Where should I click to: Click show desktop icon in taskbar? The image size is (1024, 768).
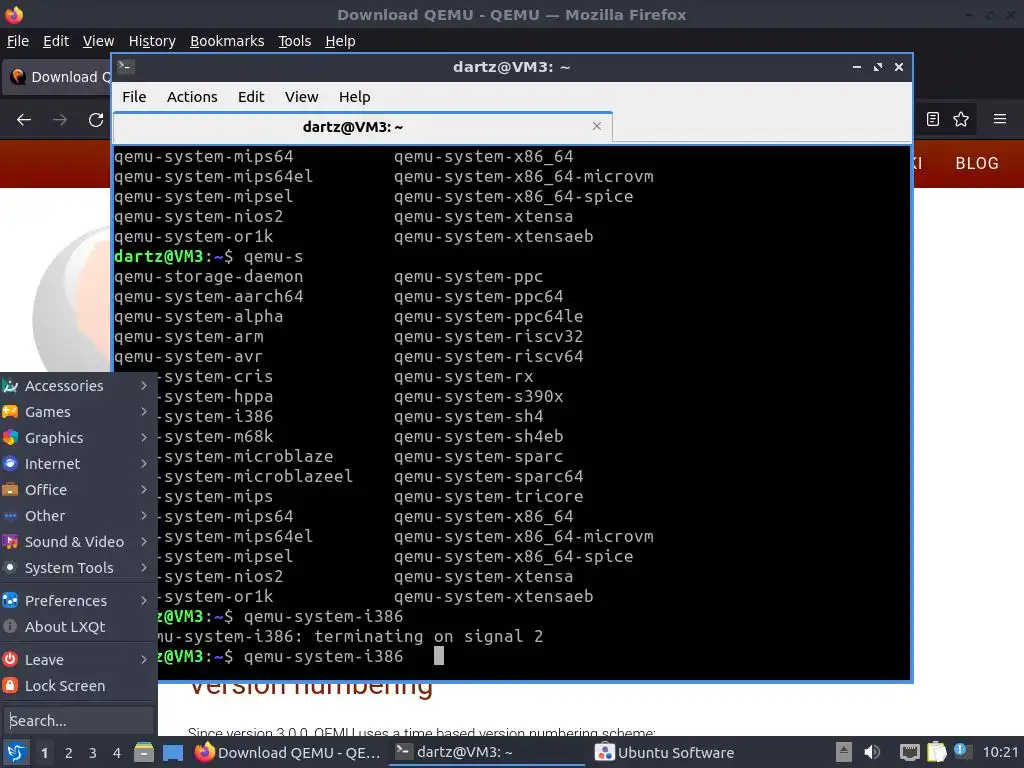pyautogui.click(x=173, y=752)
